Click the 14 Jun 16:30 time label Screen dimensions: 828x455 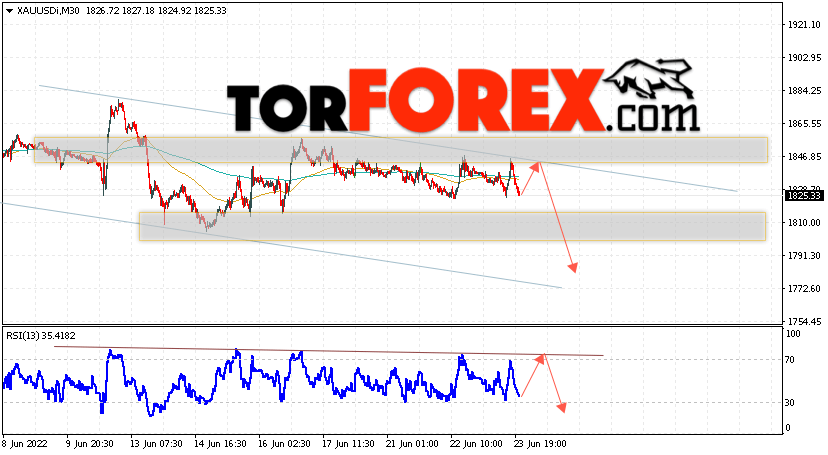point(220,444)
